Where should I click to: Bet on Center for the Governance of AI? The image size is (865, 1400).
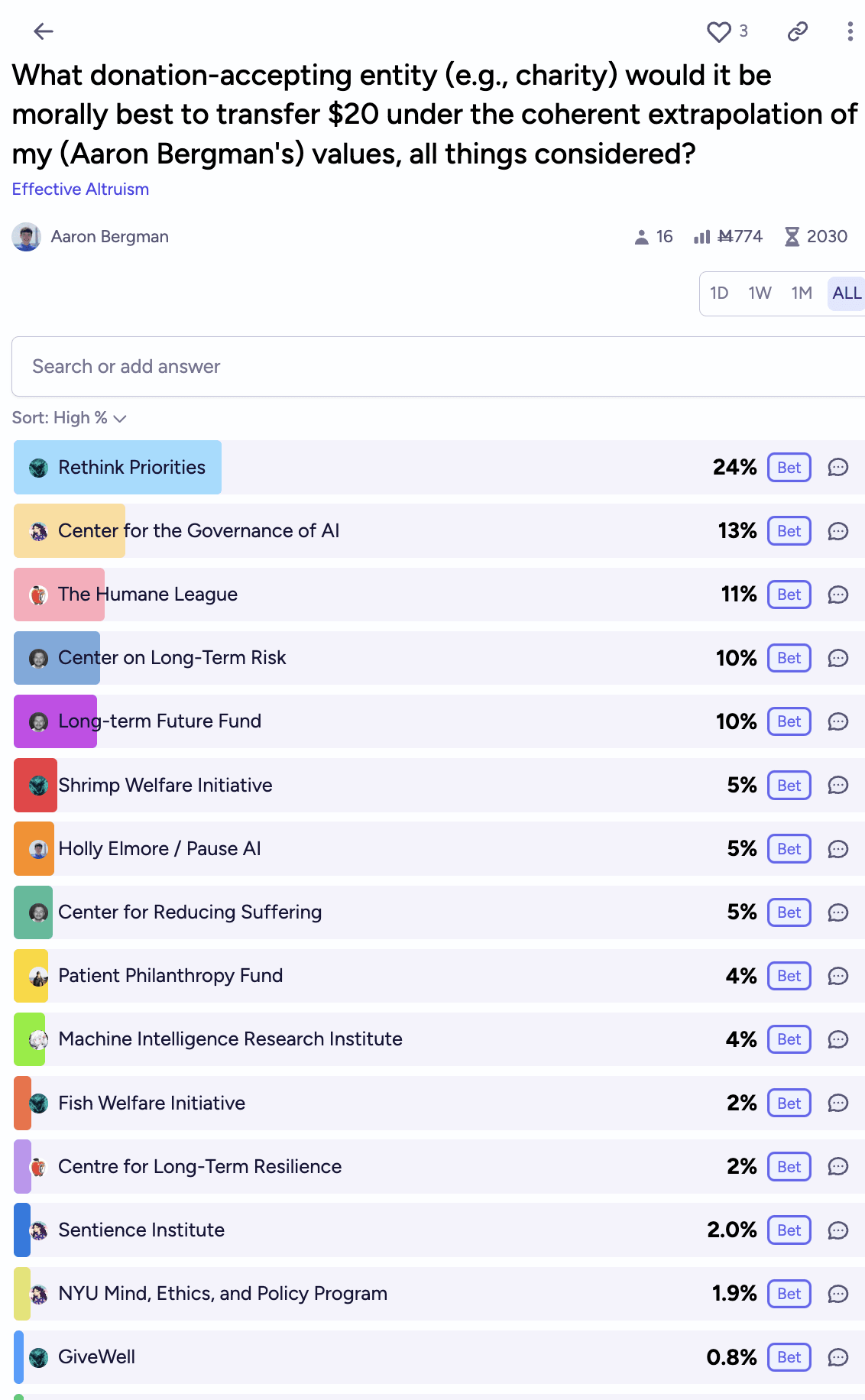tap(789, 531)
